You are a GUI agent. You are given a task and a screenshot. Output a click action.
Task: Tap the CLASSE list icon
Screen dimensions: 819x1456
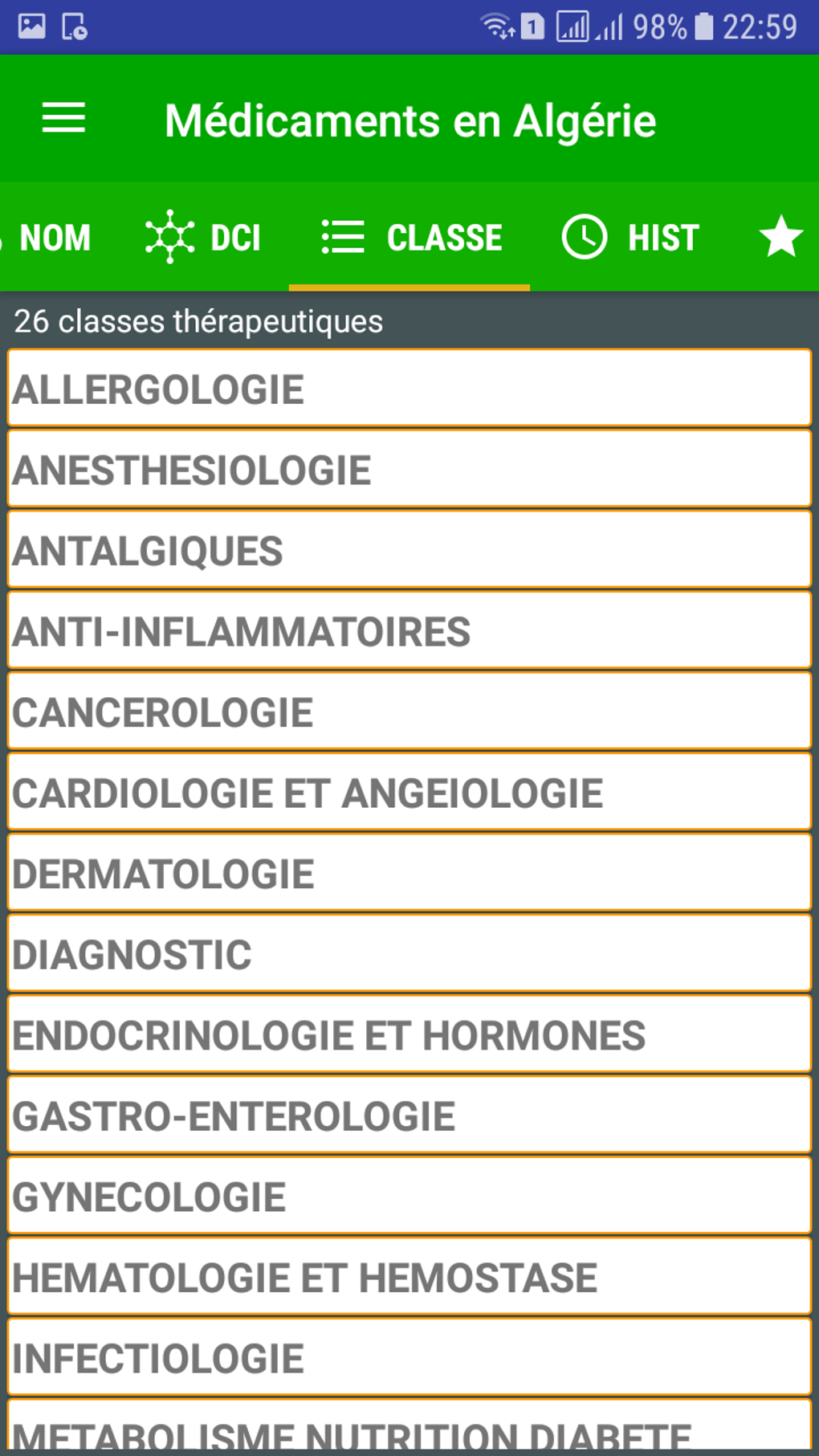pyautogui.click(x=343, y=237)
